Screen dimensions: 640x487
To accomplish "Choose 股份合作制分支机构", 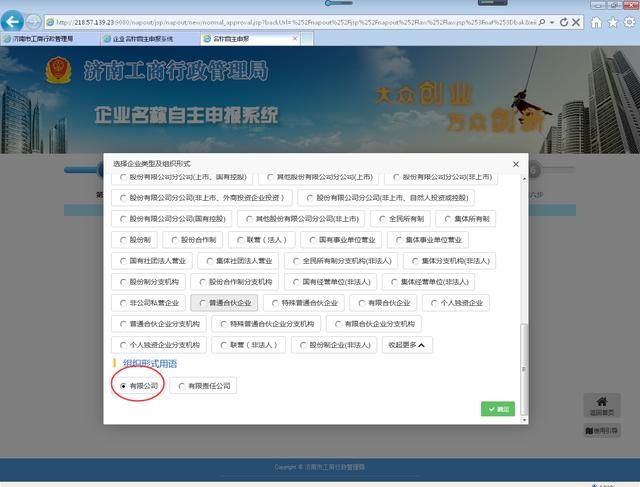I will tap(235, 282).
